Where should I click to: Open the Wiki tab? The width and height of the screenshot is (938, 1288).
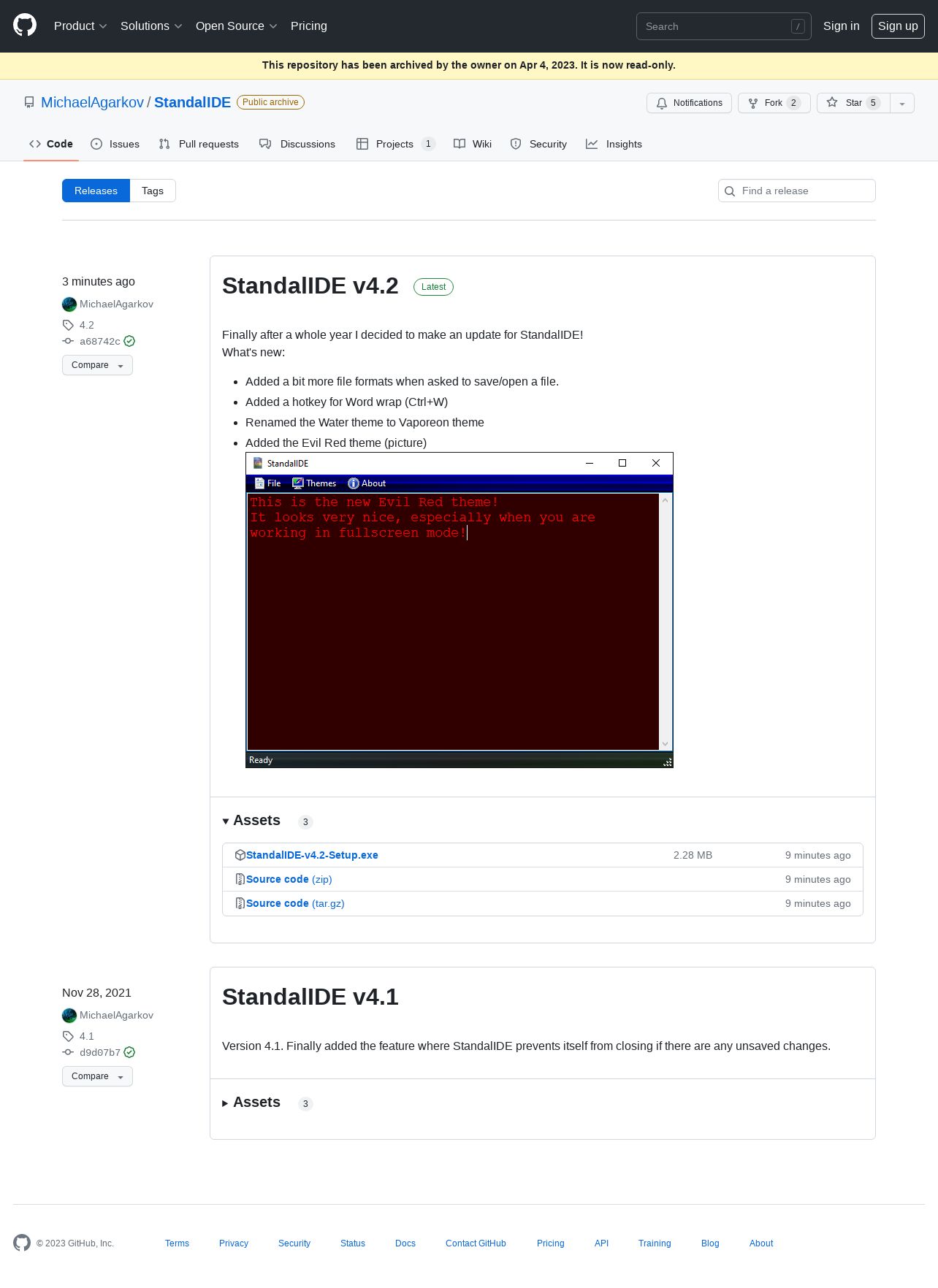pyautogui.click(x=473, y=144)
